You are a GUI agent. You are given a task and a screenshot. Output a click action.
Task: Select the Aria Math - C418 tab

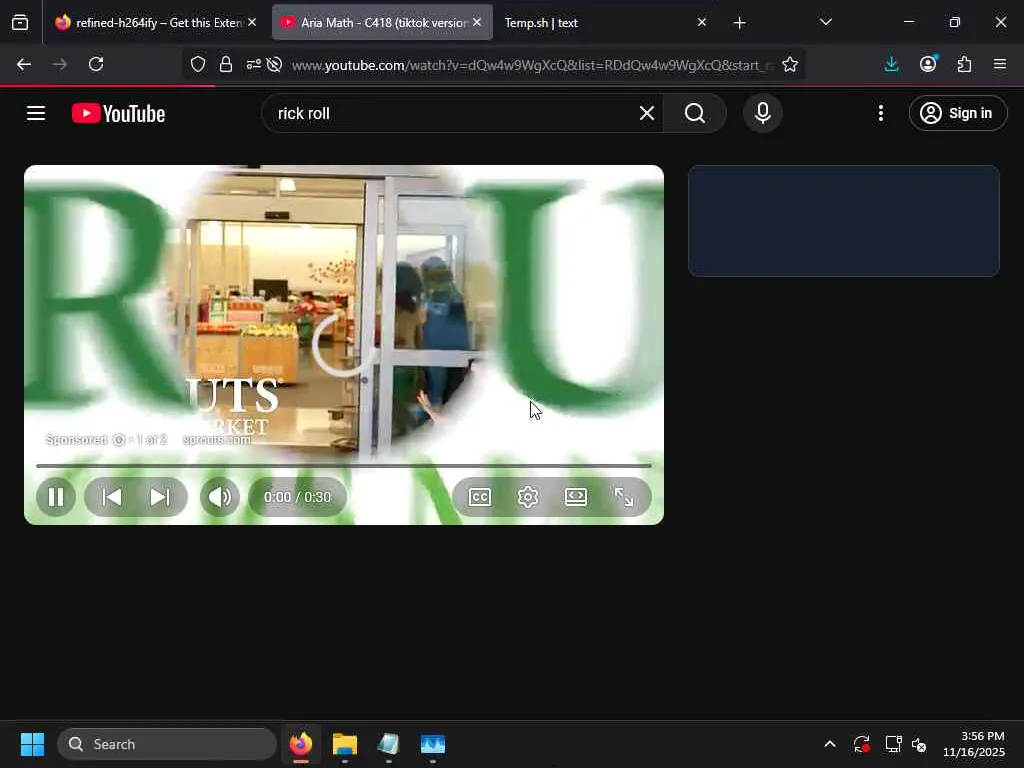pyautogui.click(x=382, y=23)
